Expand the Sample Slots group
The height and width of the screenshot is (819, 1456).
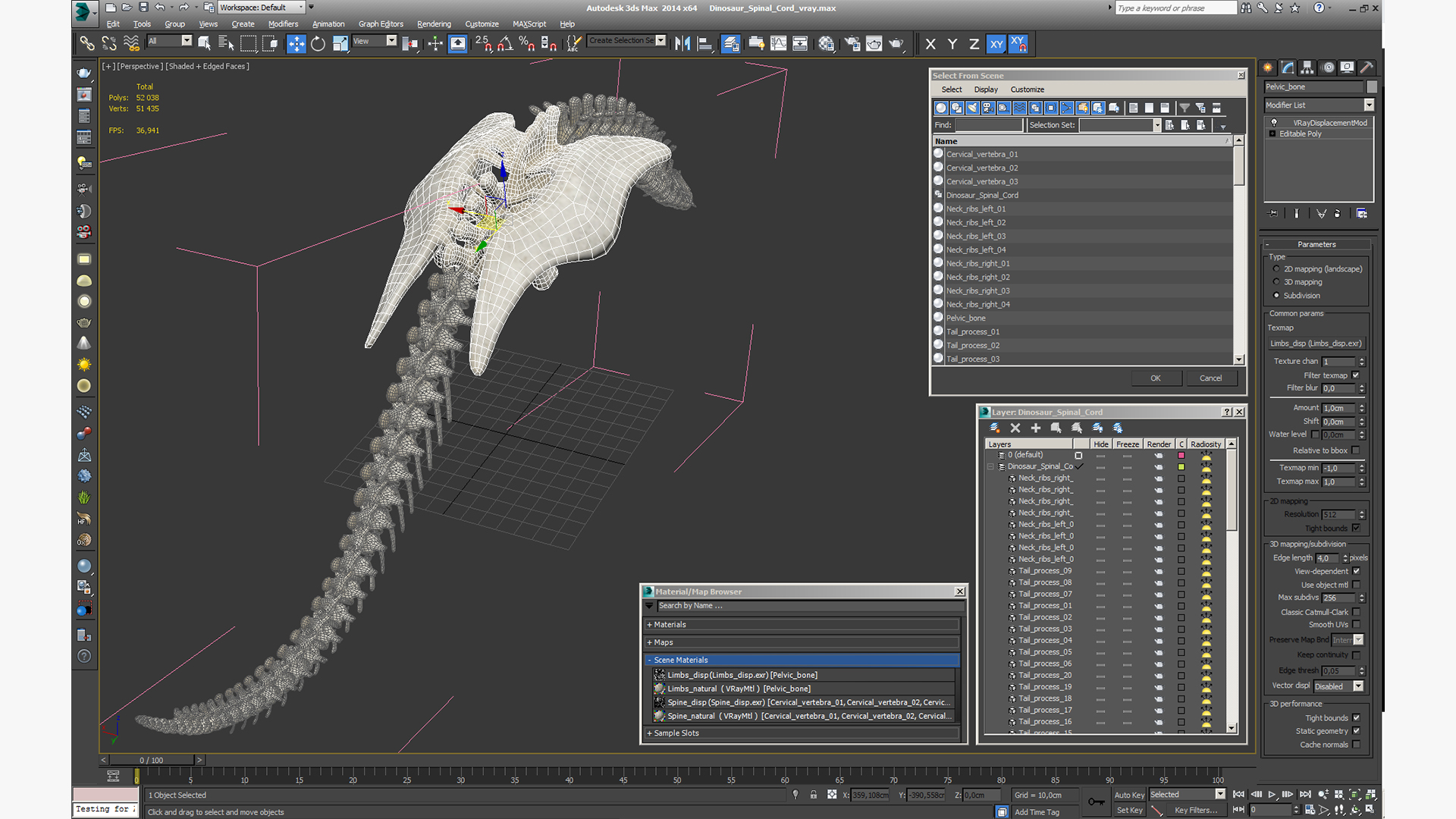[x=650, y=733]
